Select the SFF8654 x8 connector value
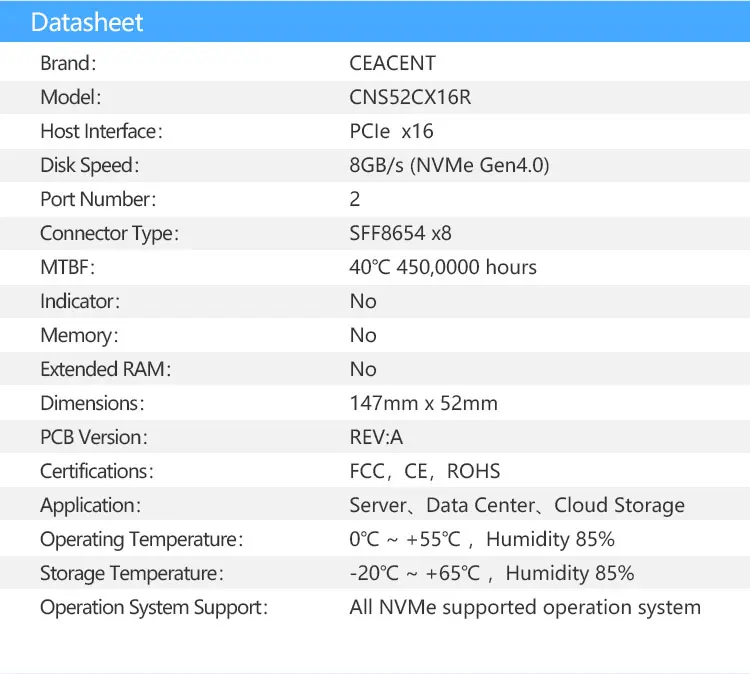 tap(400, 233)
